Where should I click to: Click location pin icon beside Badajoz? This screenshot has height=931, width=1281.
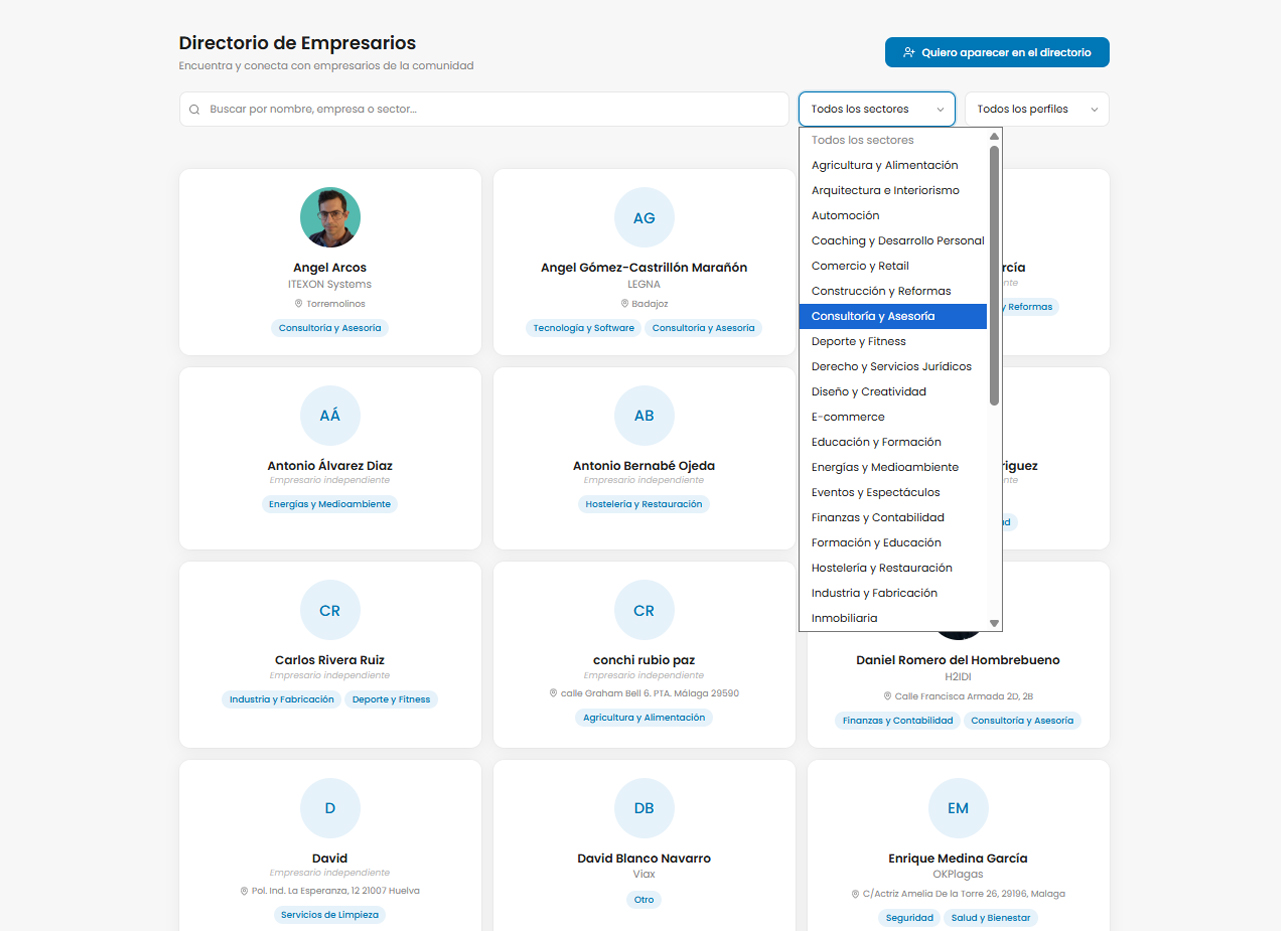(x=624, y=303)
